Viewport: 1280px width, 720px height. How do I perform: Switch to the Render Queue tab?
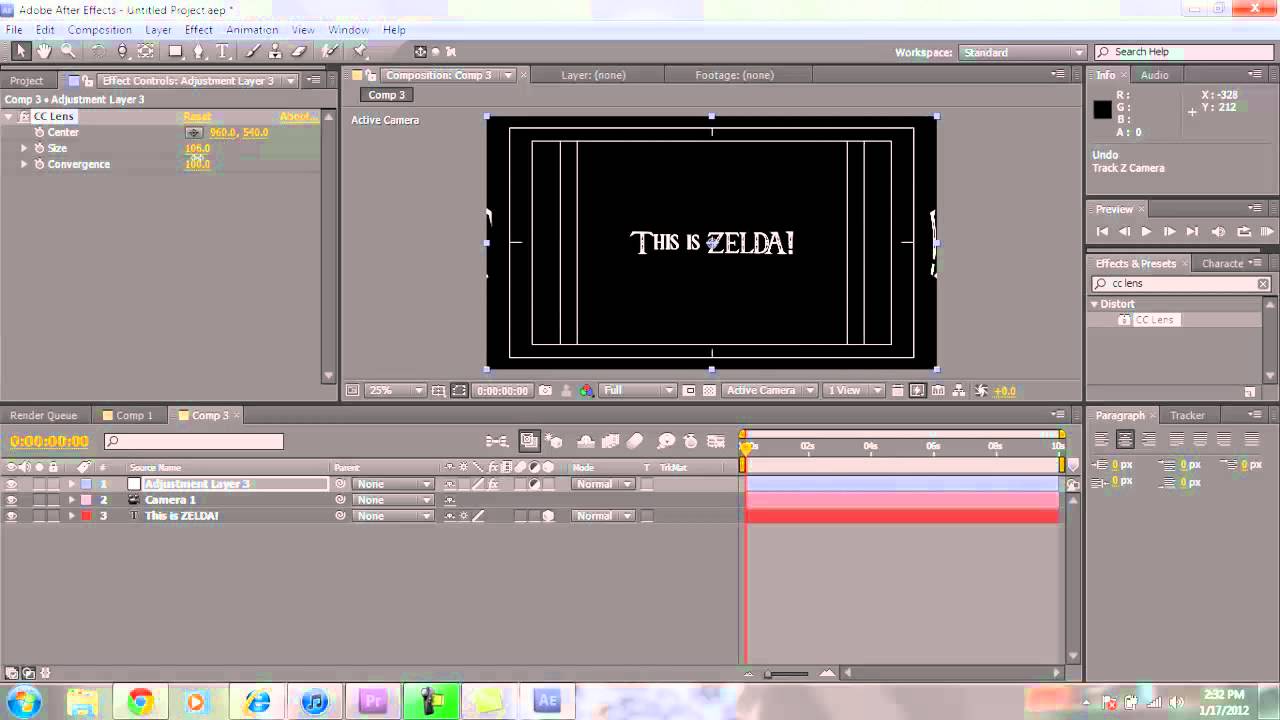44,415
